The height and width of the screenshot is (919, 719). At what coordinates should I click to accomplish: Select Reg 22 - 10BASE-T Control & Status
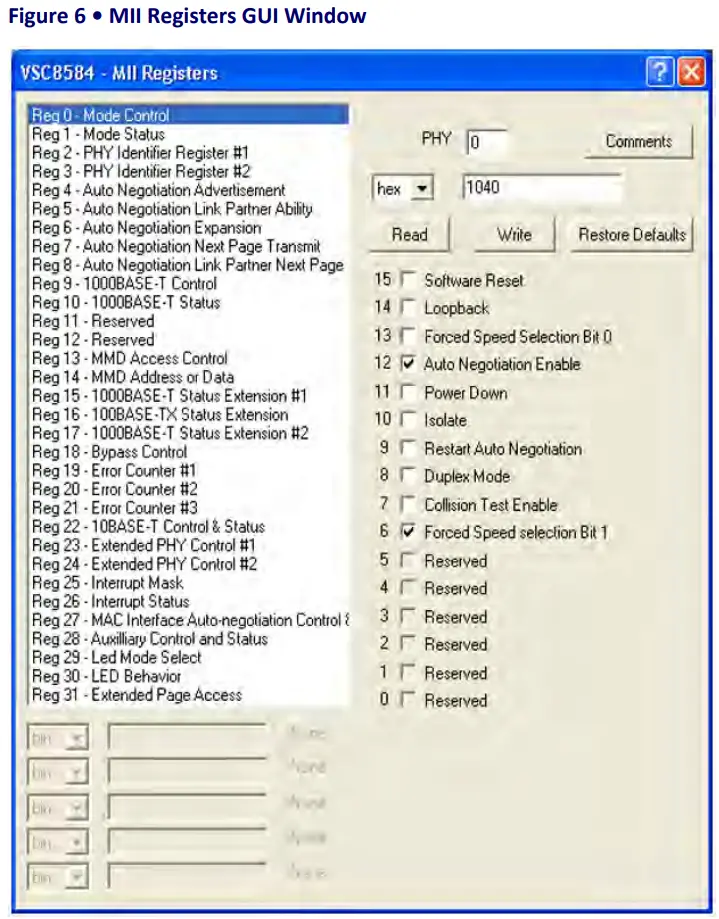pyautogui.click(x=189, y=526)
